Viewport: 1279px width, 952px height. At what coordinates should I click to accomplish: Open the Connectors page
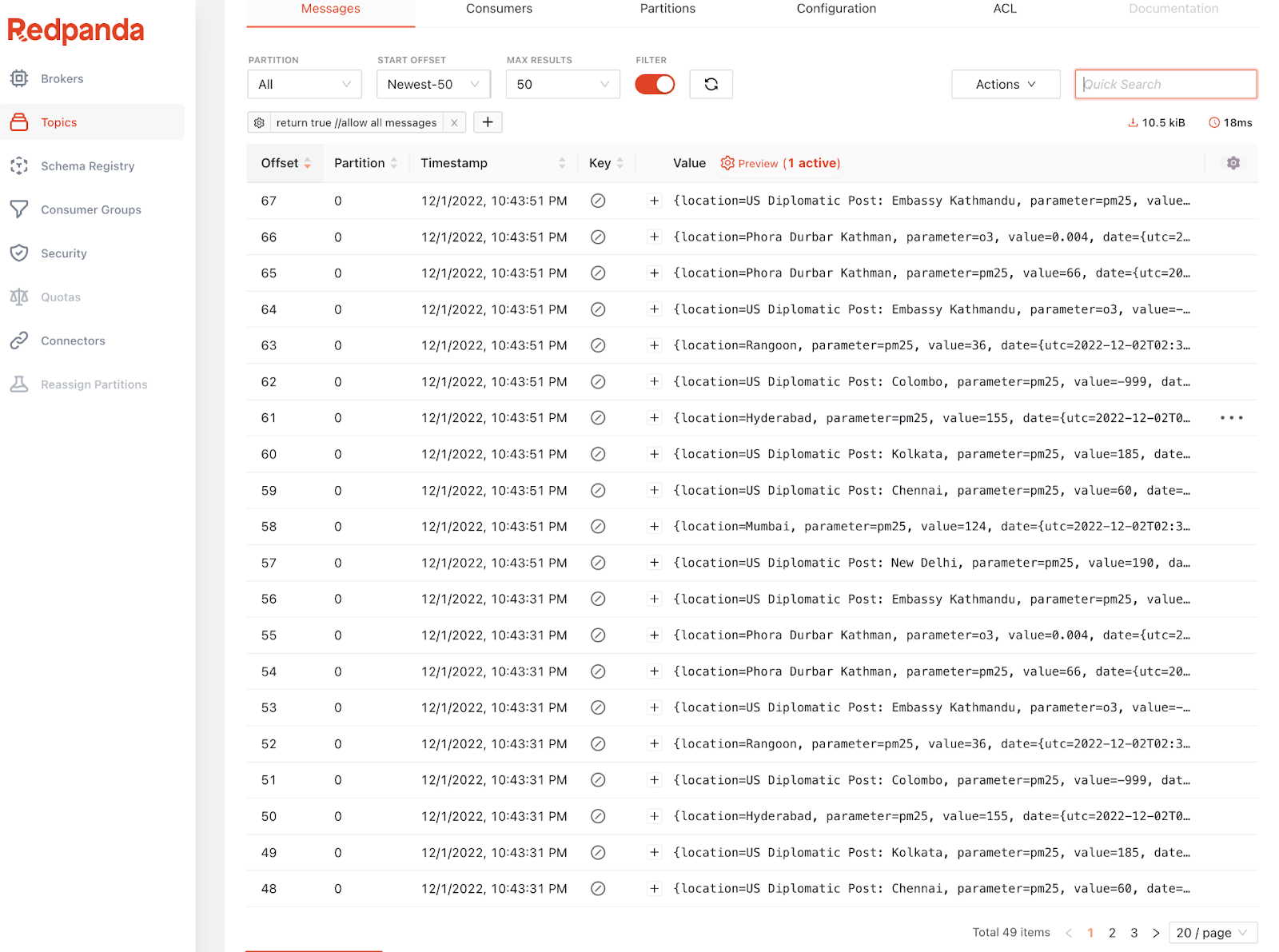point(73,341)
